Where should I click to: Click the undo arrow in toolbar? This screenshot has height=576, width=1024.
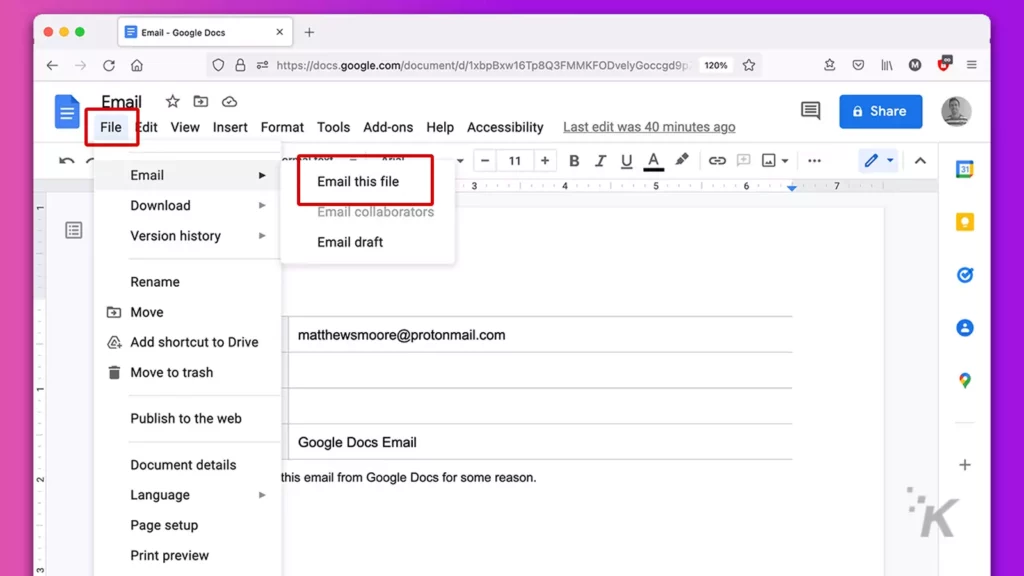67,161
